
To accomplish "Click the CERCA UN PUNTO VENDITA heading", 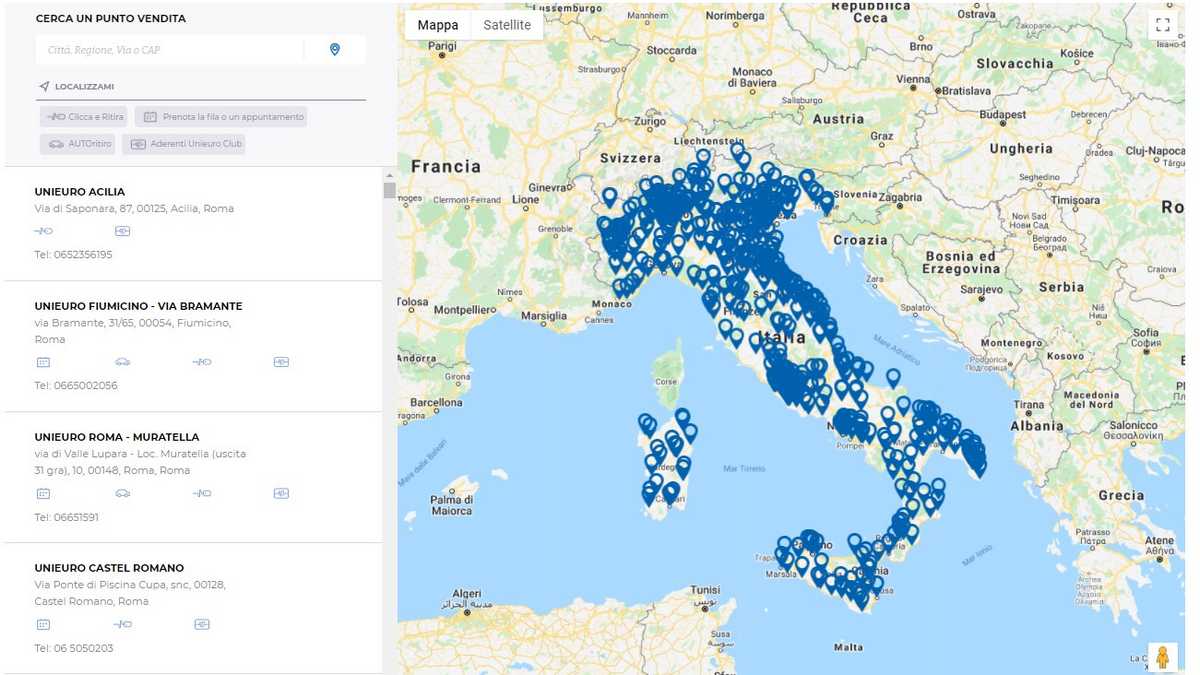I will pyautogui.click(x=111, y=19).
